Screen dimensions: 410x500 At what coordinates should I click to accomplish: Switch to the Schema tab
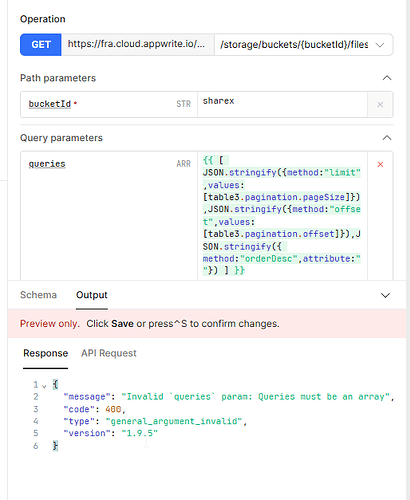(x=38, y=295)
